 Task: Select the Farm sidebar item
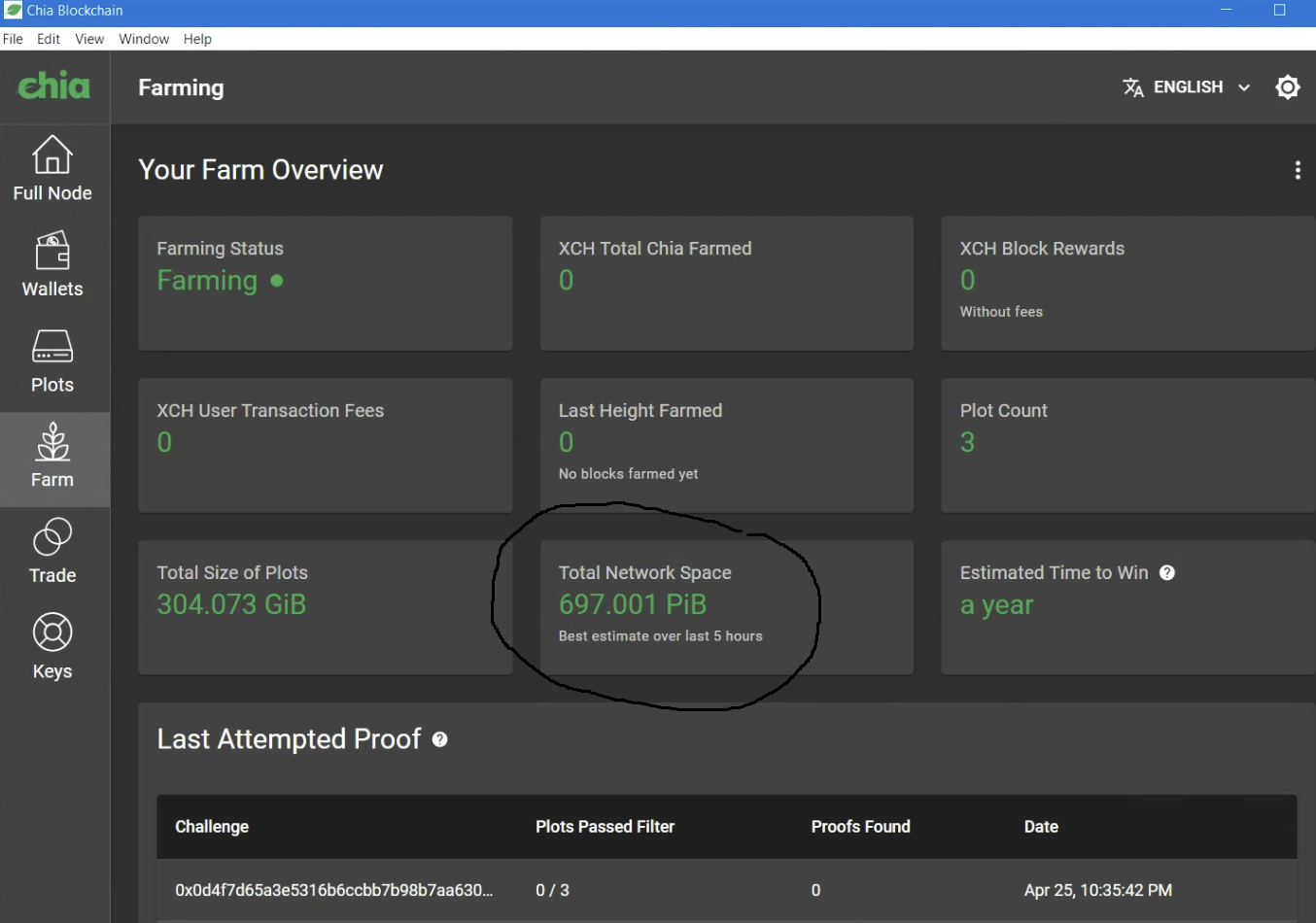52,458
